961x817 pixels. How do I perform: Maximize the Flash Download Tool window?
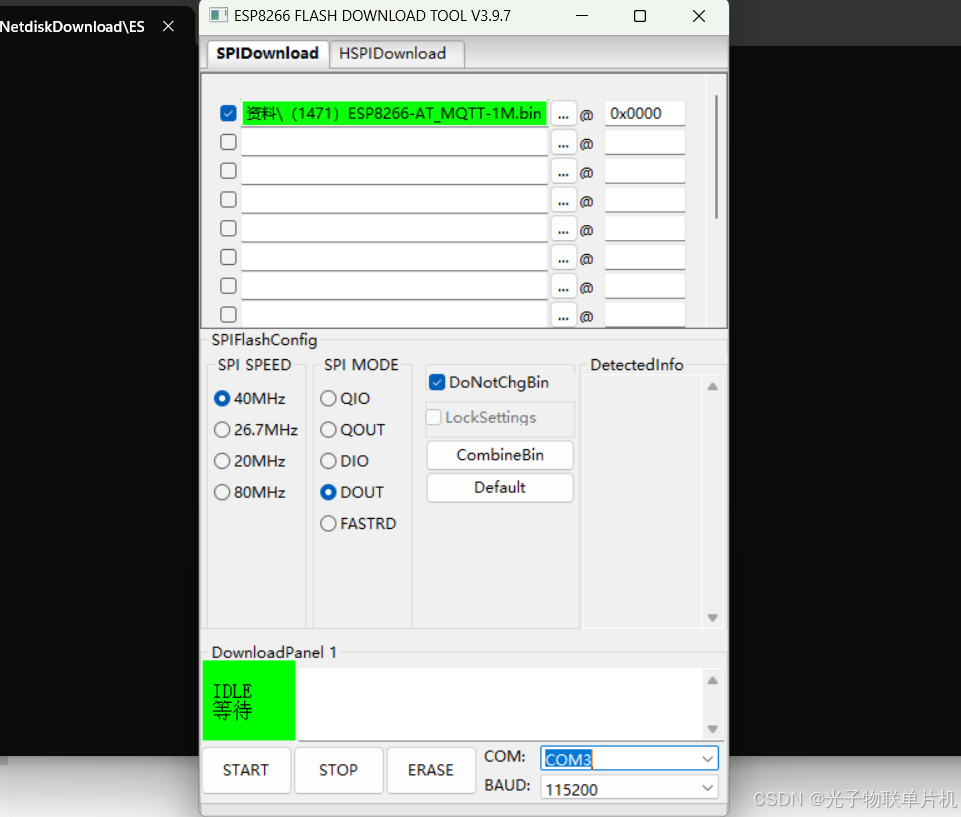point(640,16)
